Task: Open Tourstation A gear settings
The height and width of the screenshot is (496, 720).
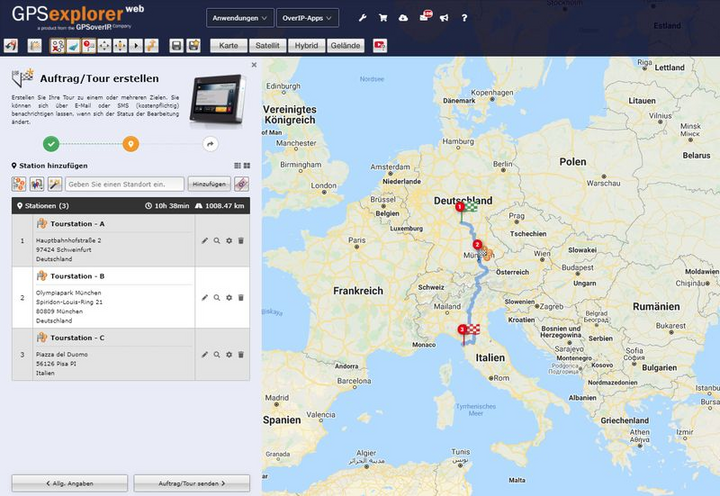Action: click(229, 241)
